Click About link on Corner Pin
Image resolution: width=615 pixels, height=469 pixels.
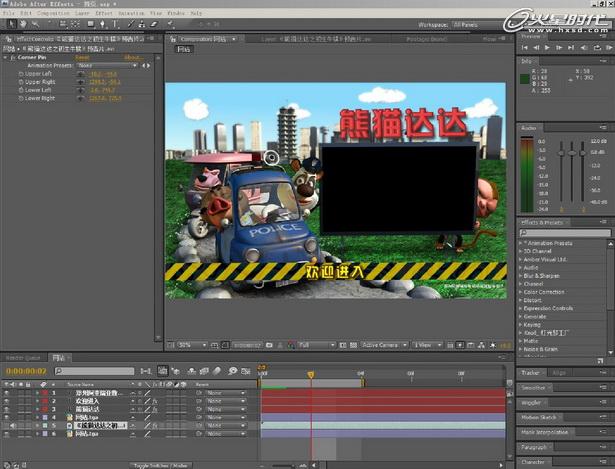coord(134,57)
